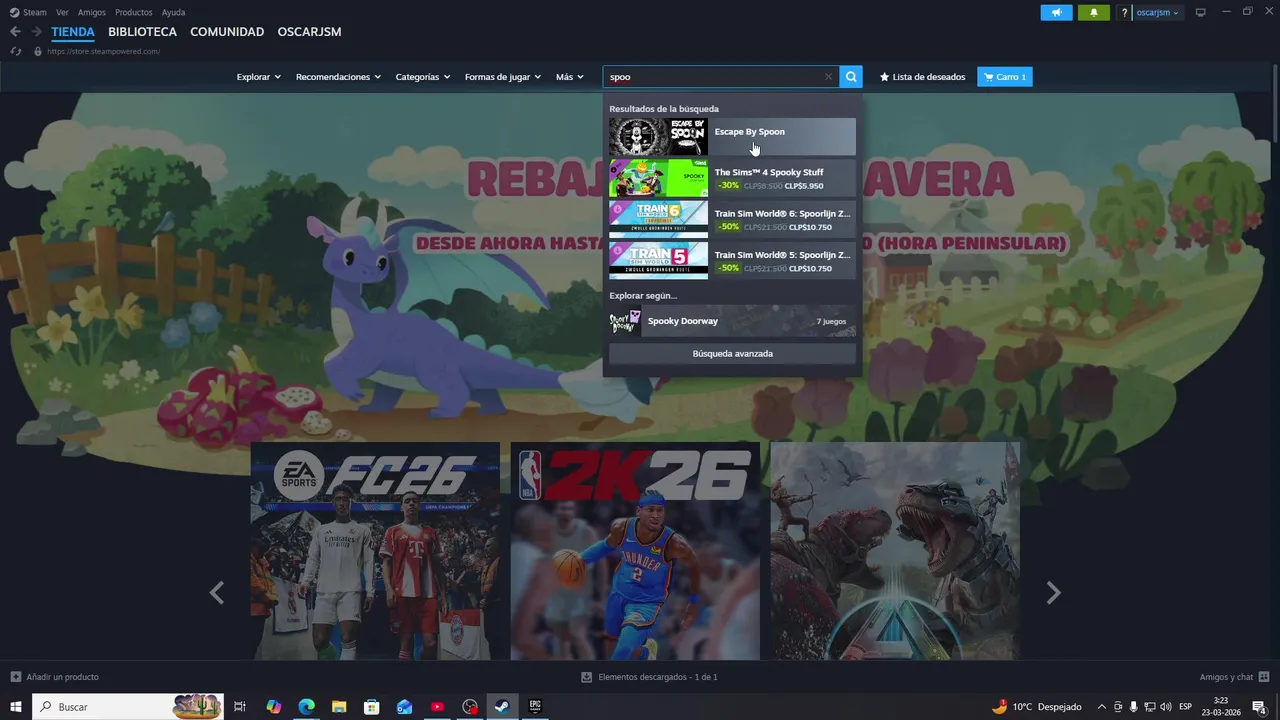Switch to Big Picture mode icon
The image size is (1280, 720).
[1201, 13]
